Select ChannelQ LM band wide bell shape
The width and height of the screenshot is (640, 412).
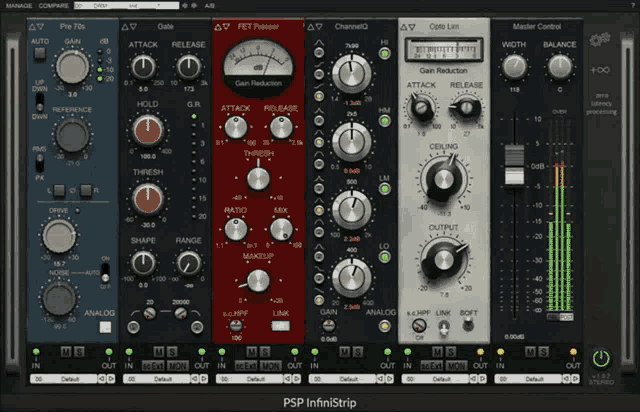click(319, 232)
